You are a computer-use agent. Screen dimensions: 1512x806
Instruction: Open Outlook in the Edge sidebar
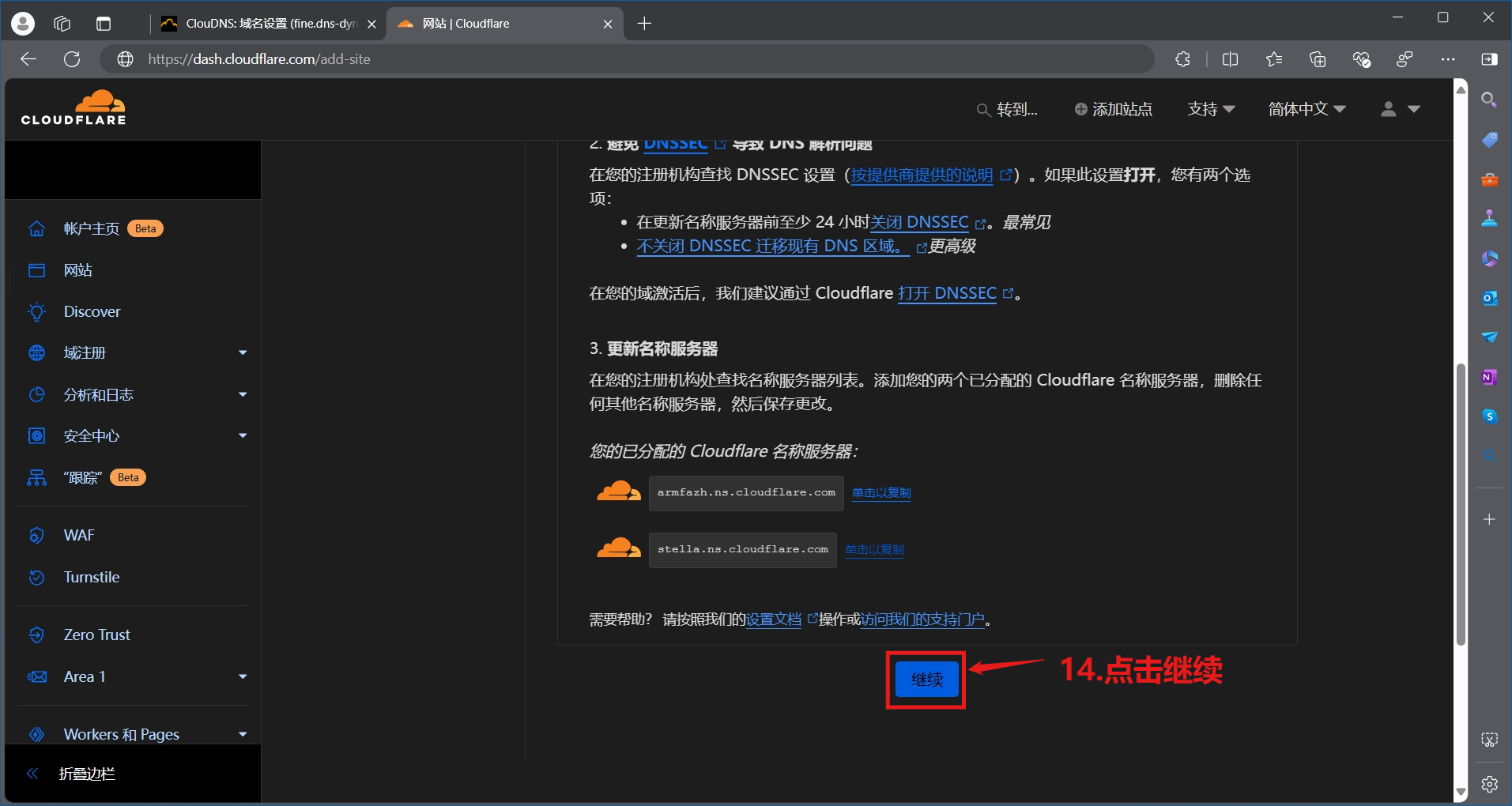coord(1489,298)
